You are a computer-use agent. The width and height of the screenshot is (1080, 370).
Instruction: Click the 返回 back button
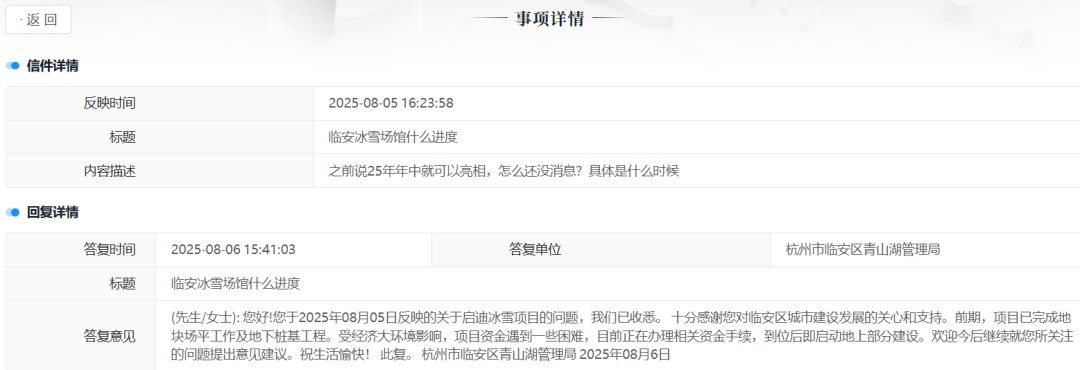(x=39, y=19)
